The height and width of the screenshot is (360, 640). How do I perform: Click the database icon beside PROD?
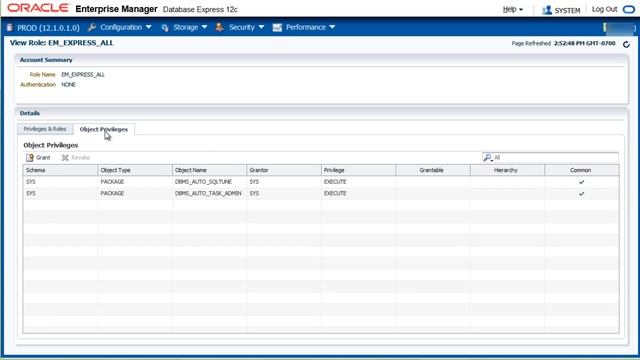click(10, 27)
